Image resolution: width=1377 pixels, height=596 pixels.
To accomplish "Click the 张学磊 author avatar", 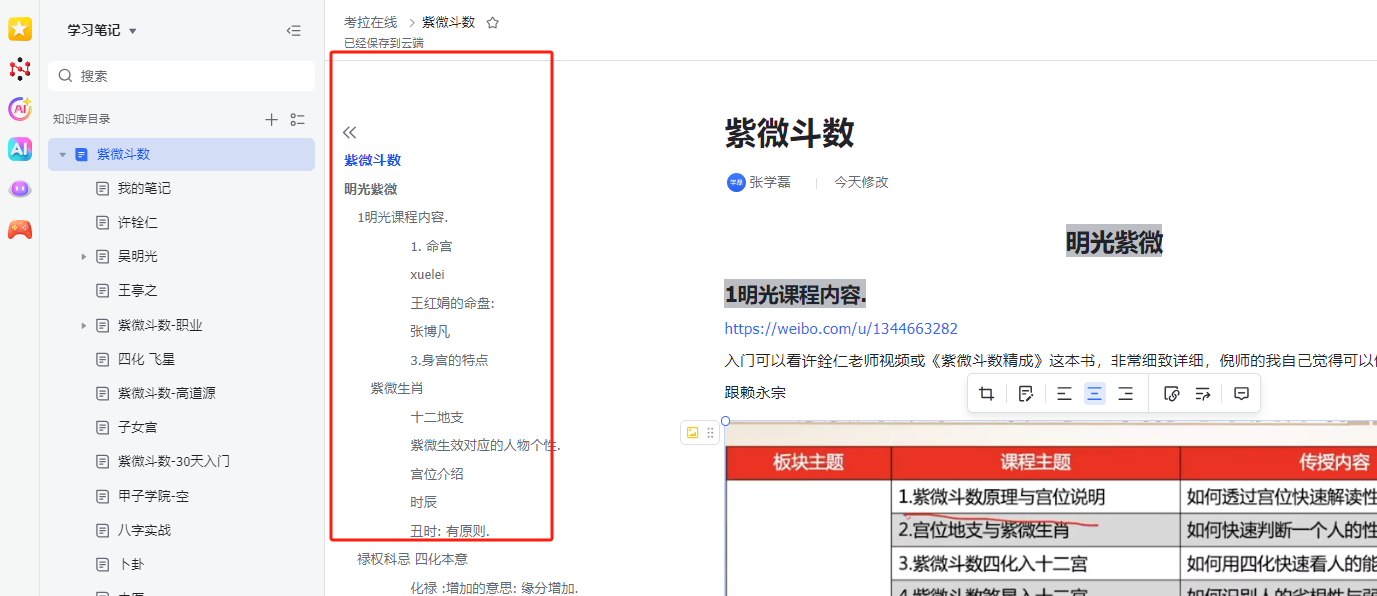I will [x=736, y=182].
